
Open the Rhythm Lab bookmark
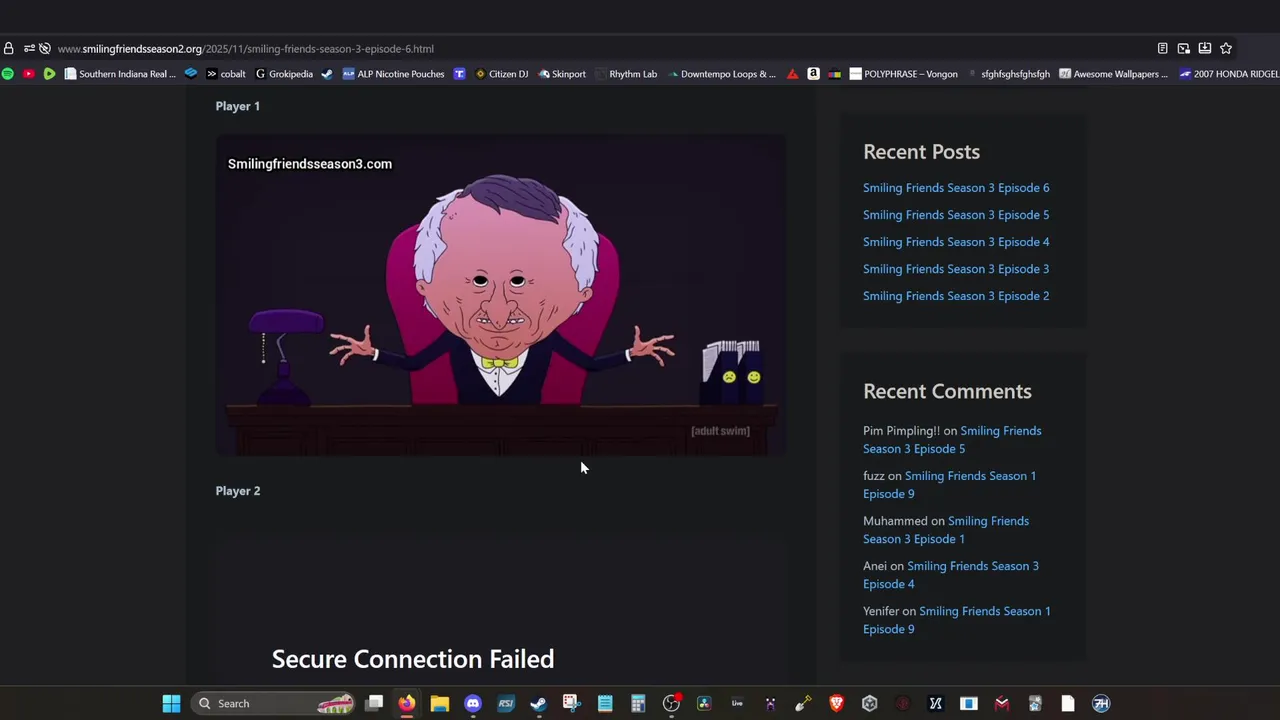pyautogui.click(x=626, y=74)
